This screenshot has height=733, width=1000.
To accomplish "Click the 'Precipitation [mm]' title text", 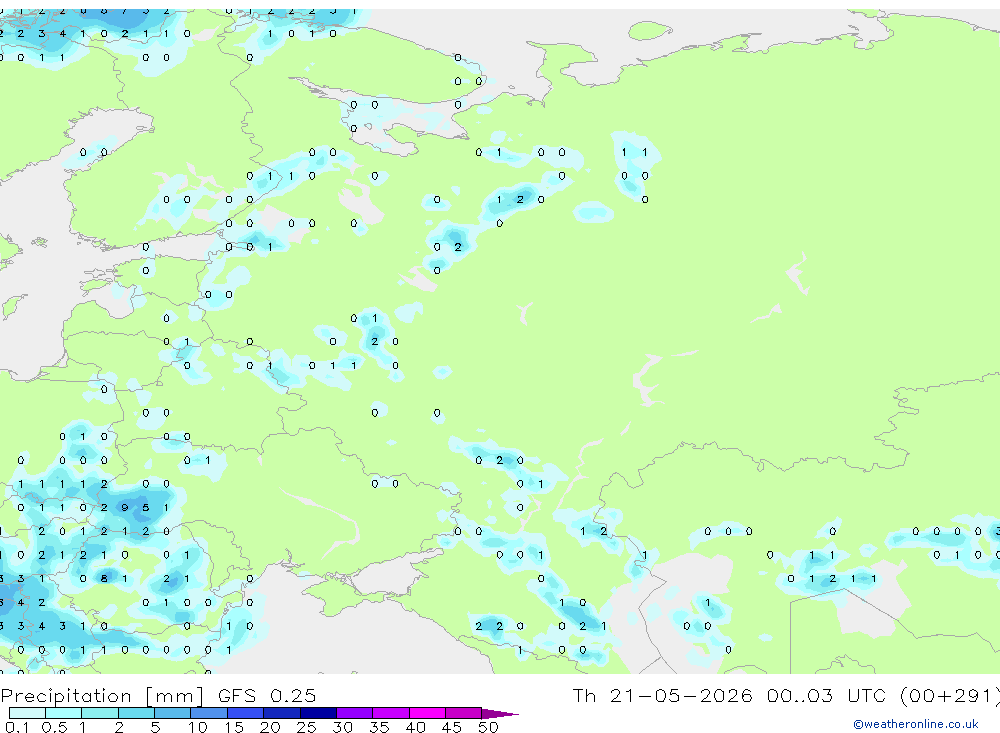I will click(x=102, y=696).
